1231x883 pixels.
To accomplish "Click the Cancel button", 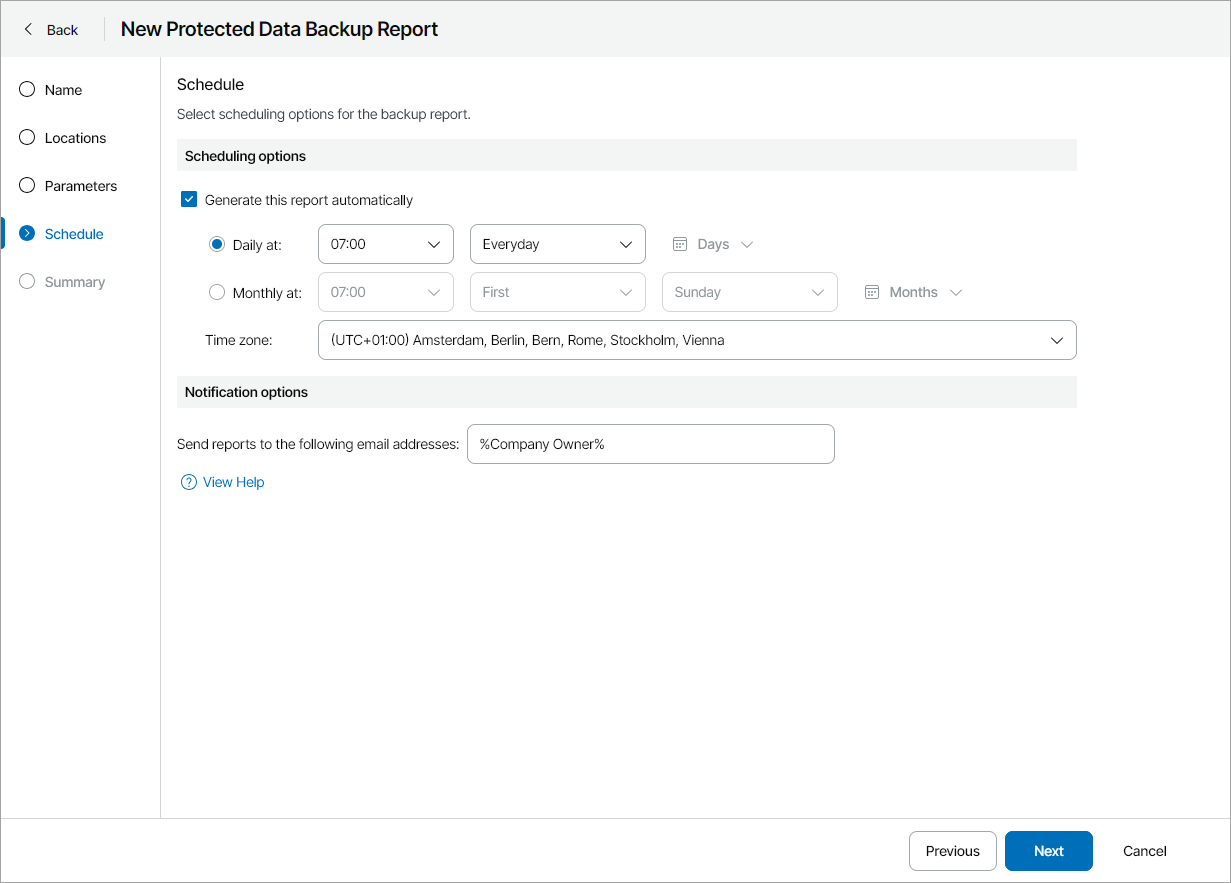I will tap(1144, 851).
